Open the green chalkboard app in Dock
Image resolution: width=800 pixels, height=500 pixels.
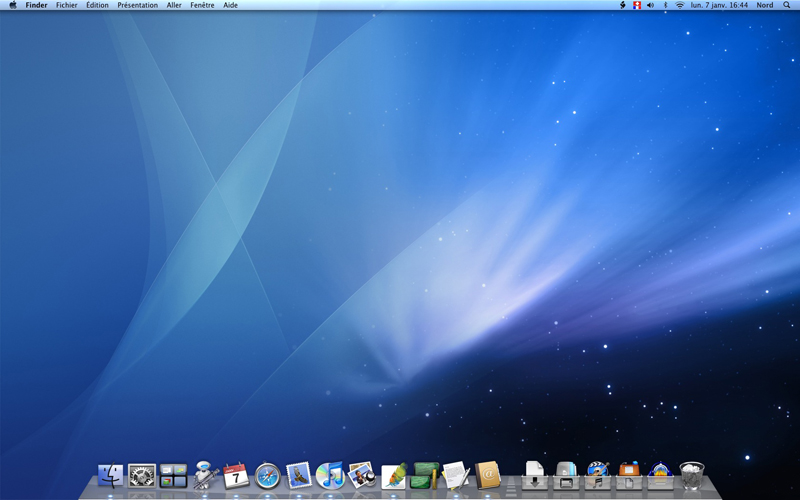[x=425, y=475]
